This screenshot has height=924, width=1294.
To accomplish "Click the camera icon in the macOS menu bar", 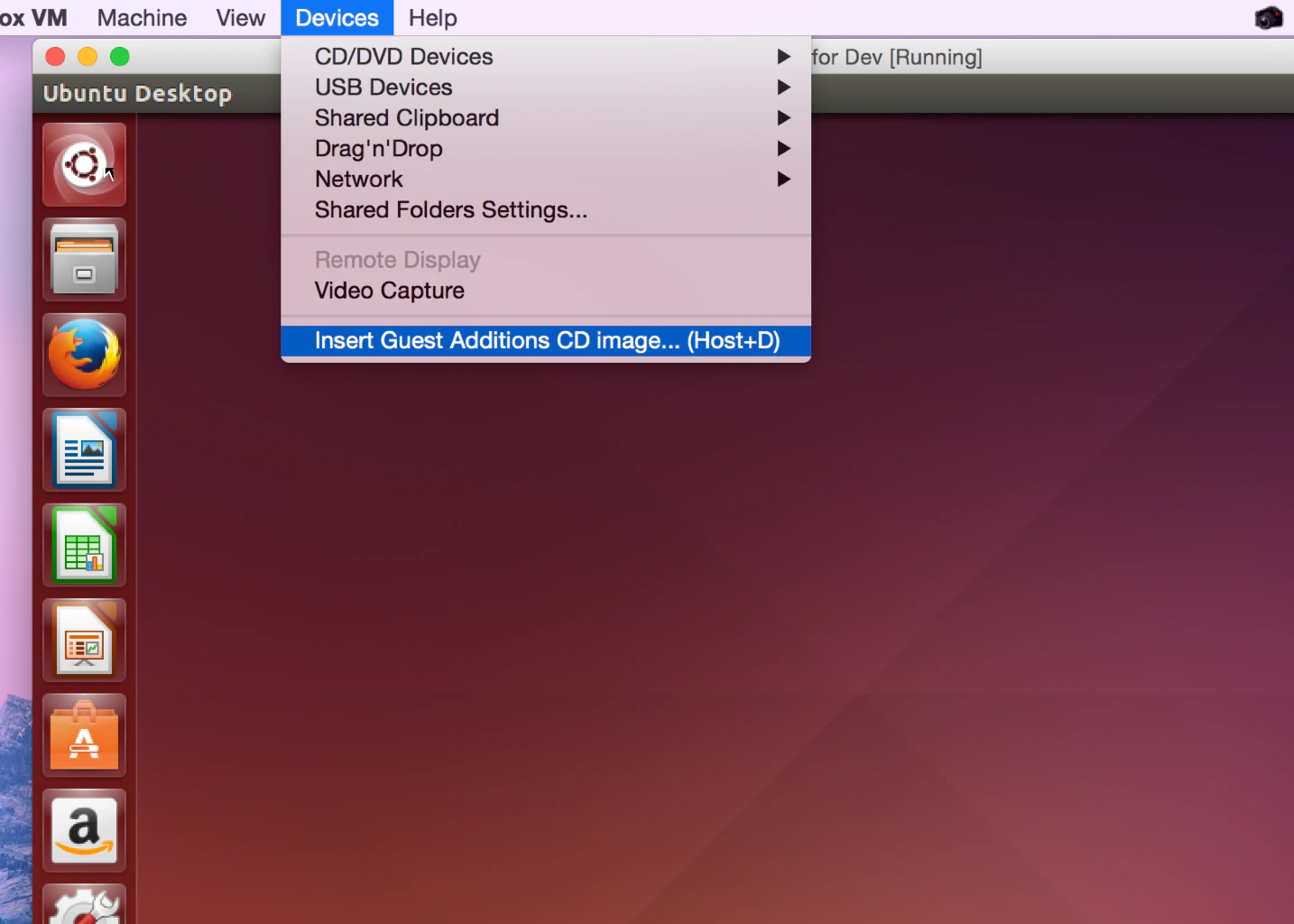I will coord(1269,18).
